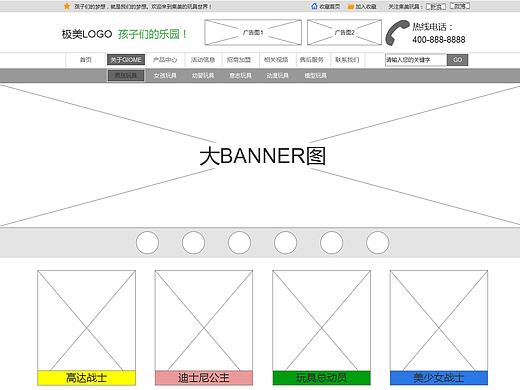Select the sixth carousel indicator circle
The height and width of the screenshot is (390, 520).
[x=377, y=243]
